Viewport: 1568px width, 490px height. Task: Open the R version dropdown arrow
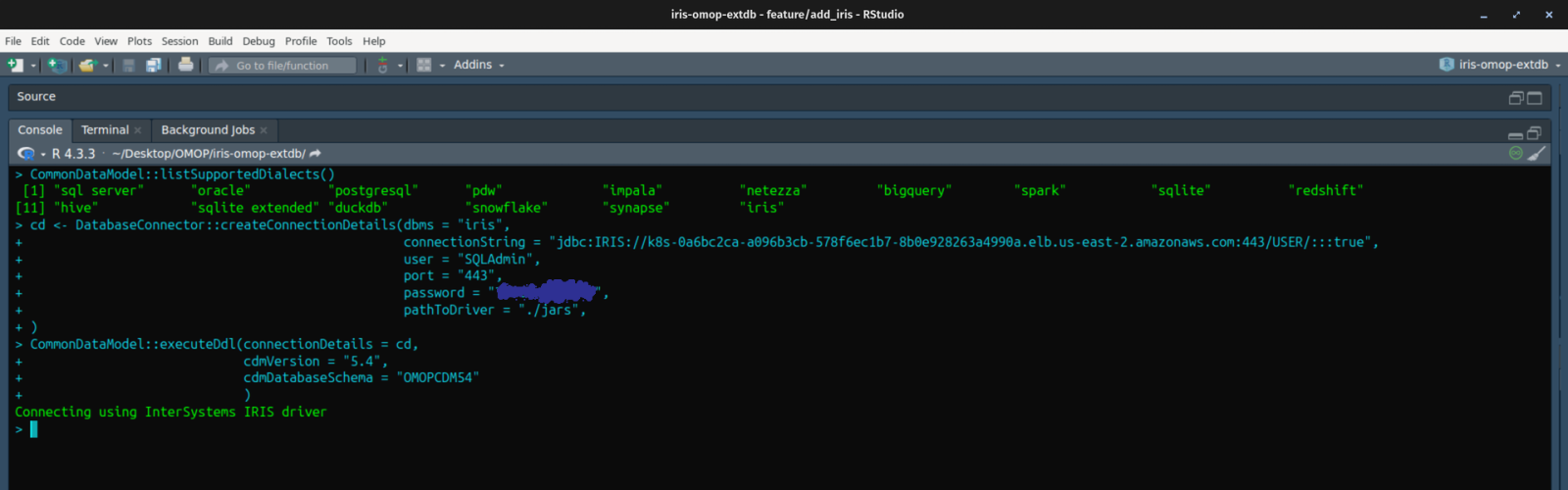click(43, 155)
